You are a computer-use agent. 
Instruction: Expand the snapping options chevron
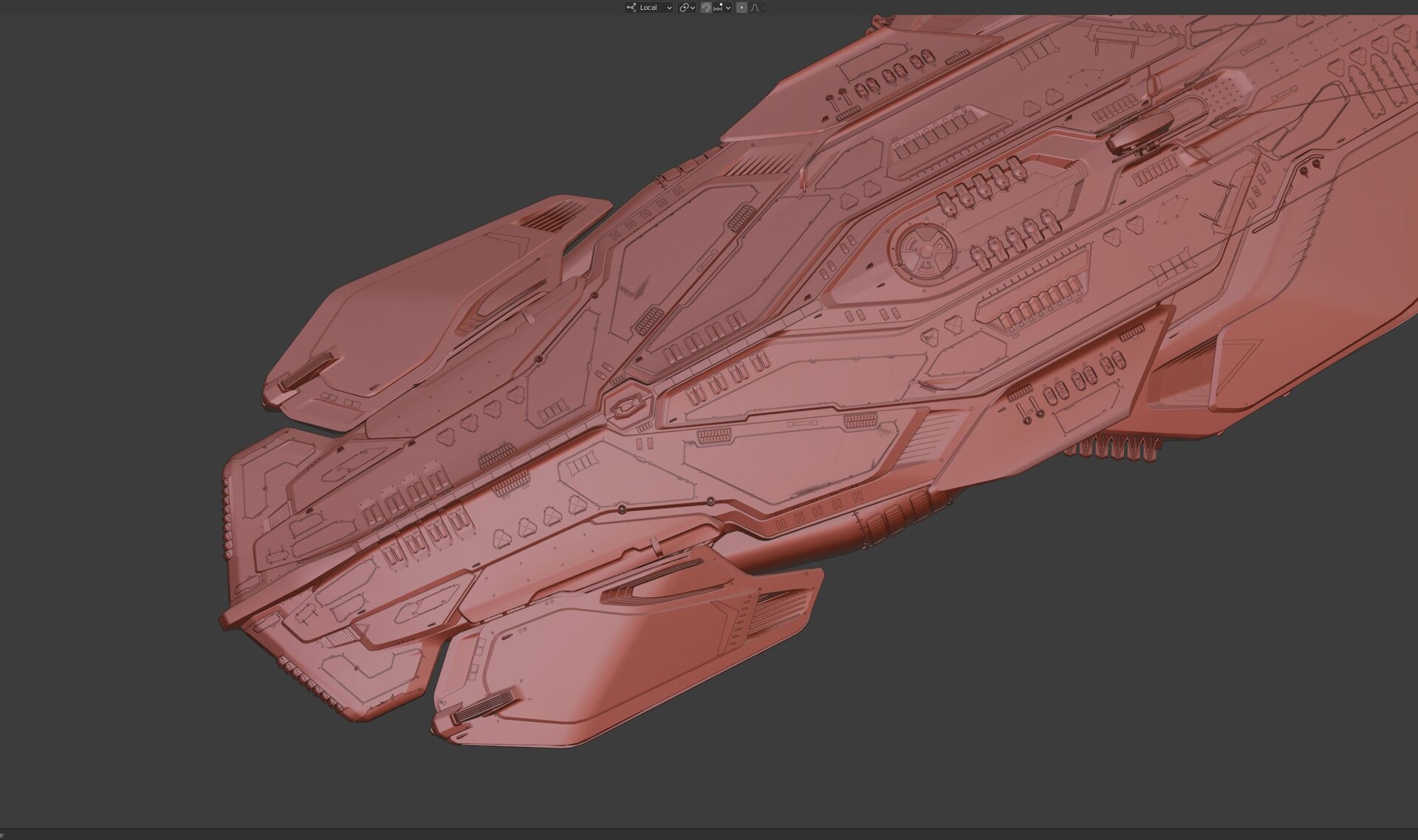point(728,7)
